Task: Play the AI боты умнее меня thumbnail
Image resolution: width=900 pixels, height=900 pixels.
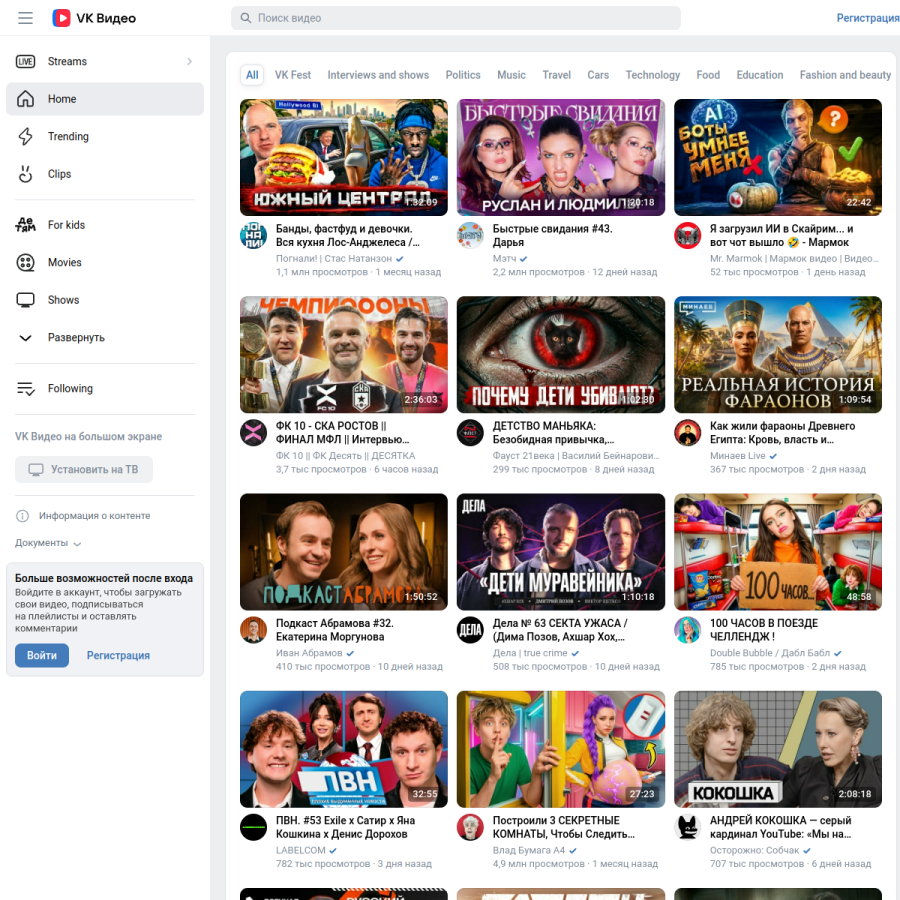Action: pos(778,157)
